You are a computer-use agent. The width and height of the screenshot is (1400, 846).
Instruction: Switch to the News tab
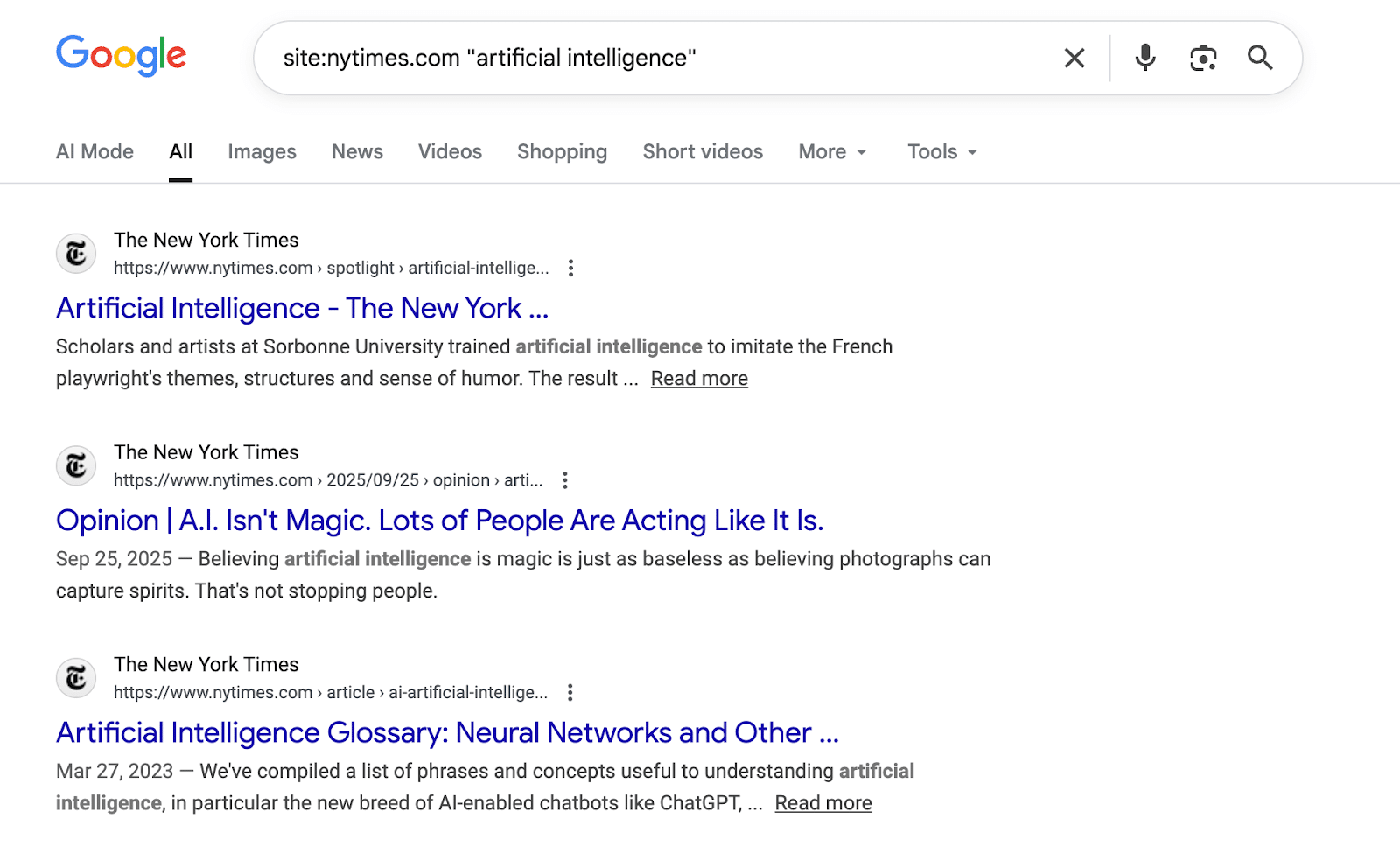tap(356, 151)
